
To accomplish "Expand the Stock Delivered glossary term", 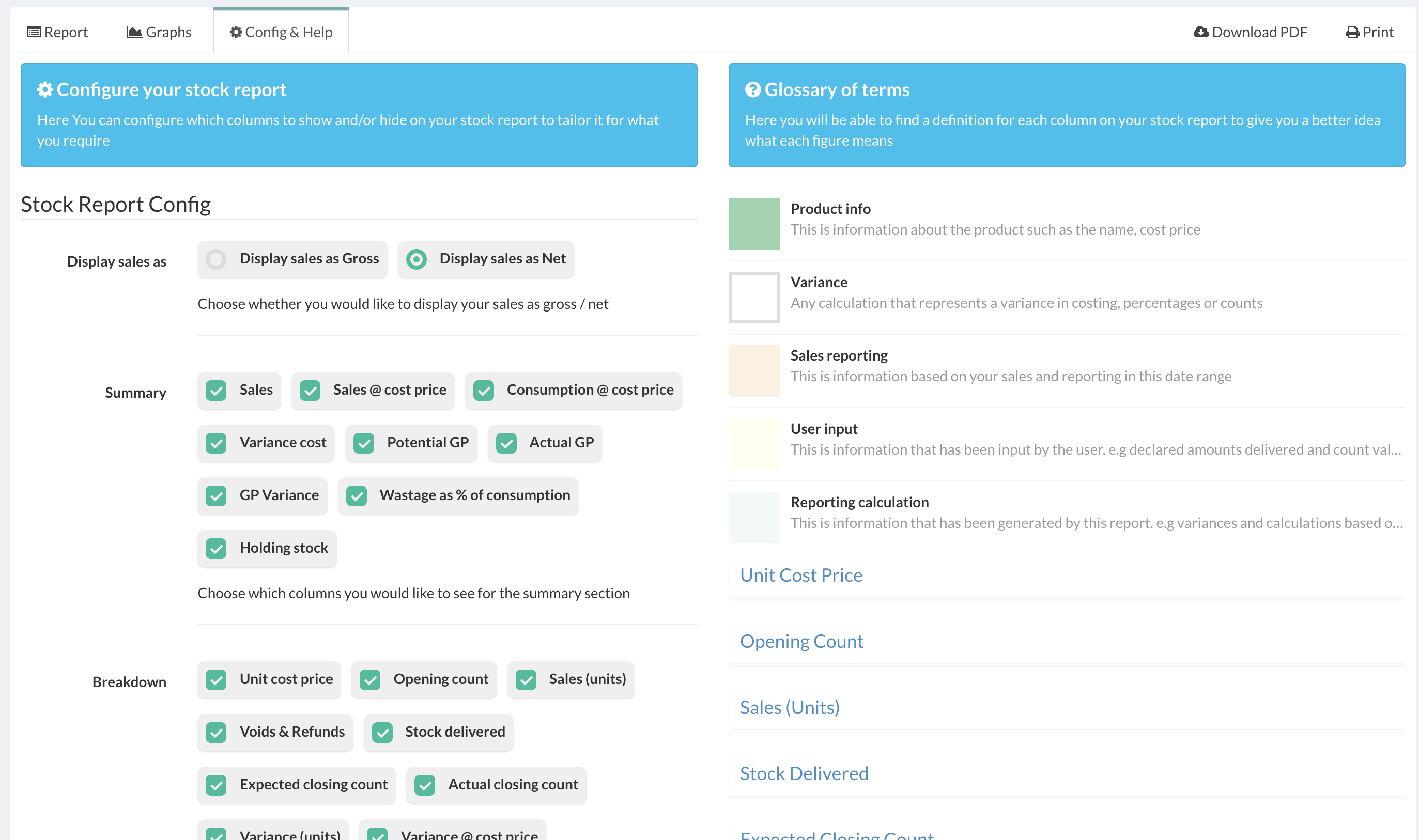I will coord(804,774).
